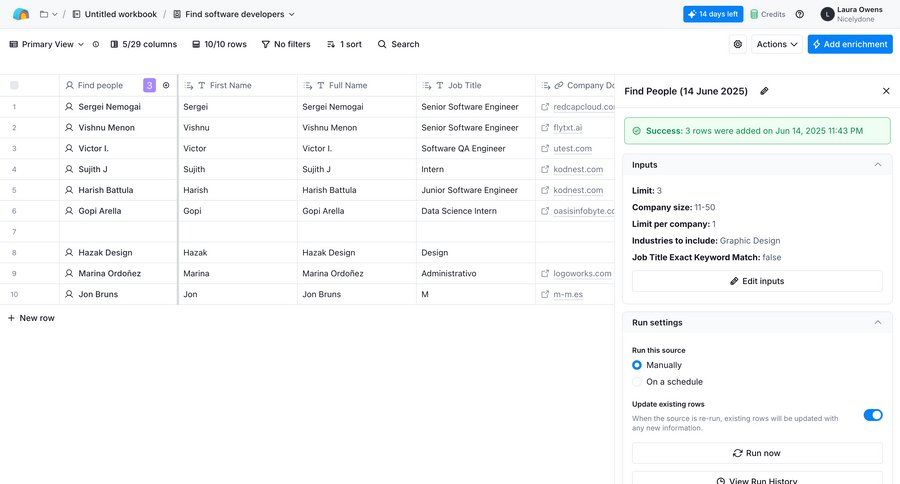The image size is (900, 484).
Task: Click the pencil icon to rename Find People source
Action: (764, 91)
